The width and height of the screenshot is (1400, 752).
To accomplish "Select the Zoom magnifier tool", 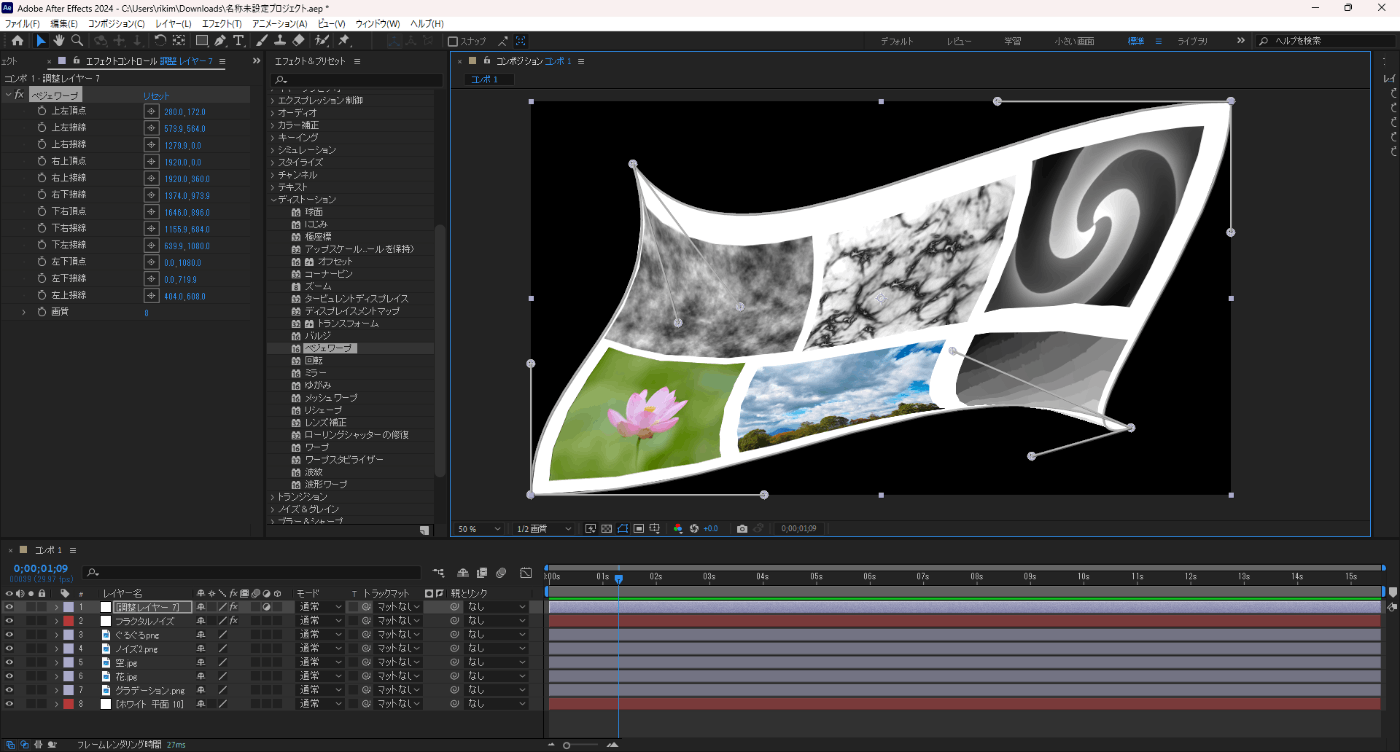I will click(x=77, y=41).
